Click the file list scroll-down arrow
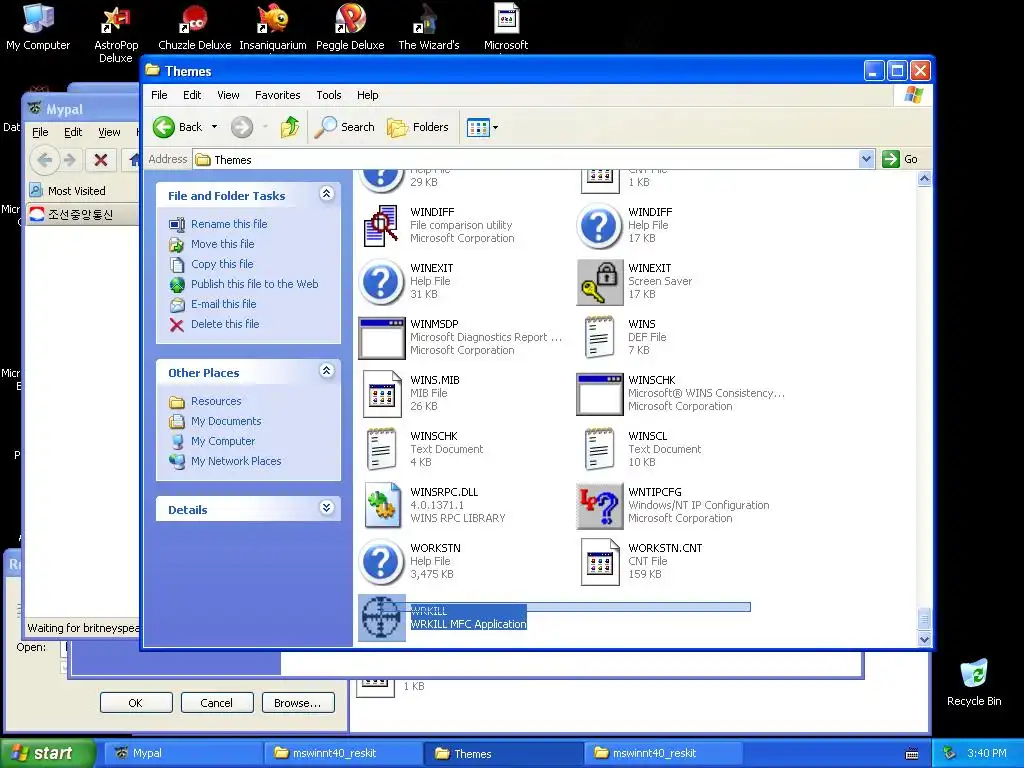The width and height of the screenshot is (1024, 768). tap(924, 639)
